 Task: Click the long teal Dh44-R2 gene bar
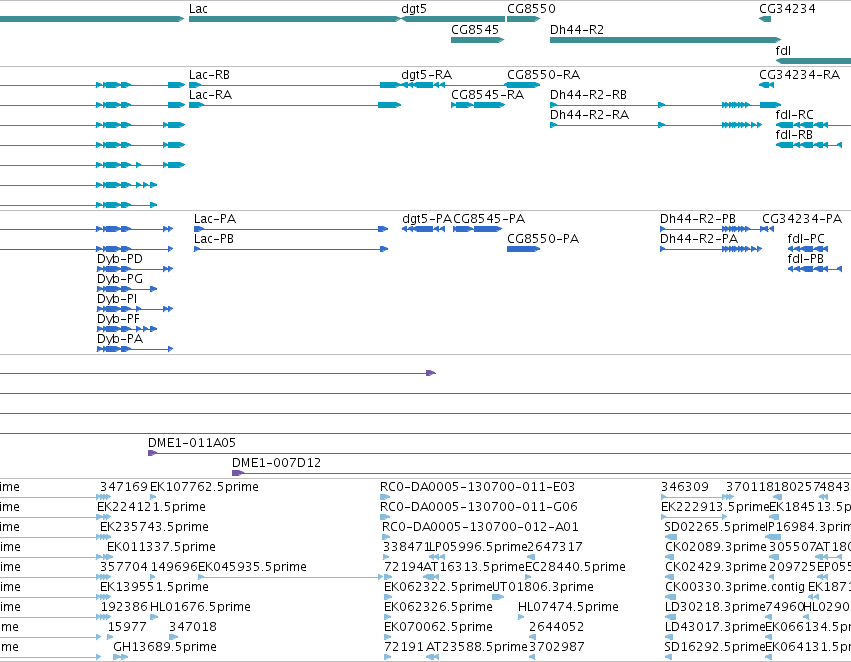pyautogui.click(x=665, y=40)
